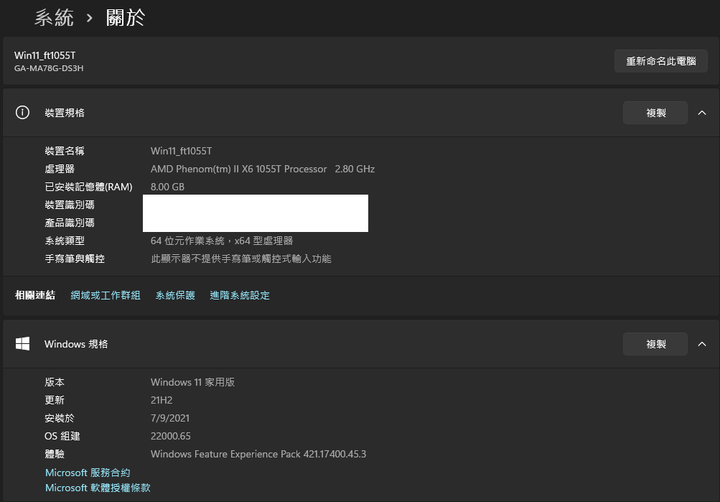Open 網域或工作群組 link
Viewport: 720px width, 502px height.
coord(106,295)
